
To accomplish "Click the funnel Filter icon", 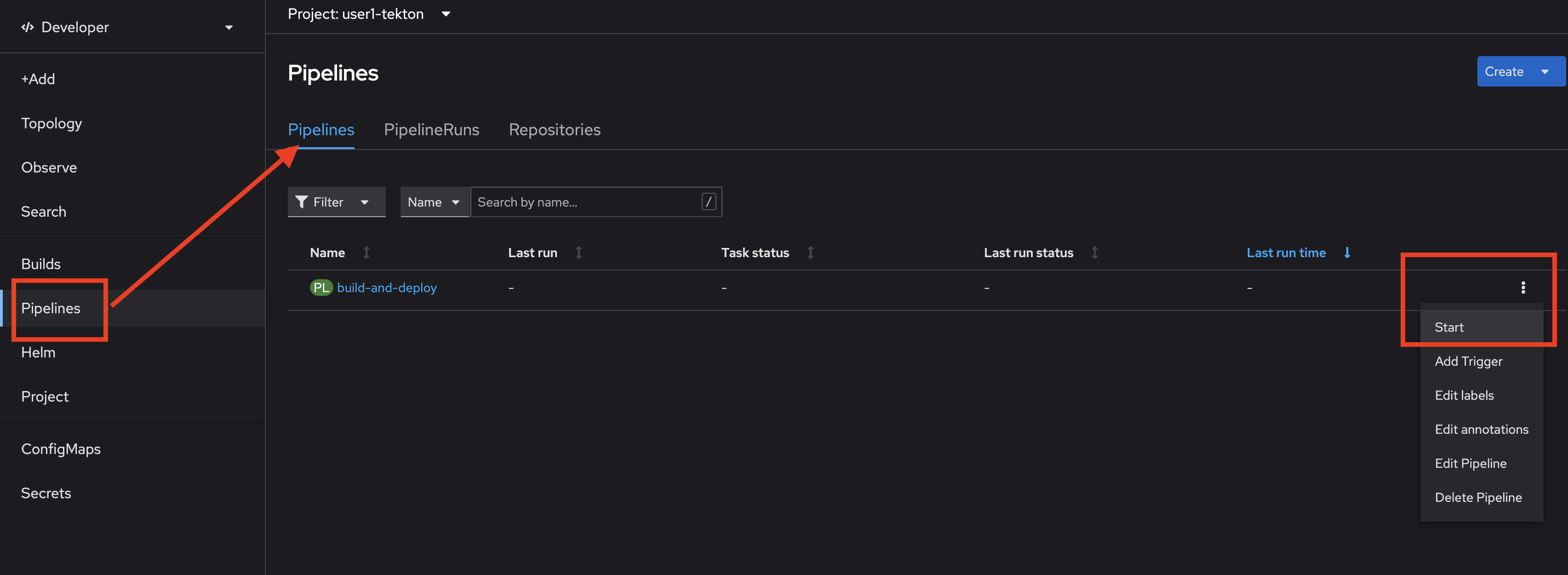I will point(301,201).
